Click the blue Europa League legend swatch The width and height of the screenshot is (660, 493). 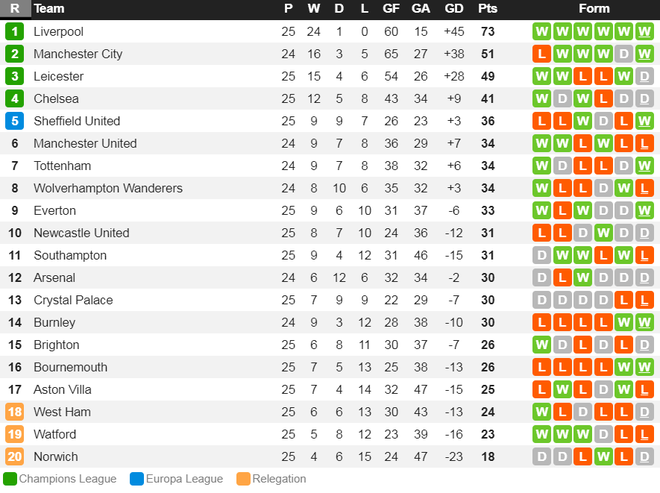click(137, 479)
